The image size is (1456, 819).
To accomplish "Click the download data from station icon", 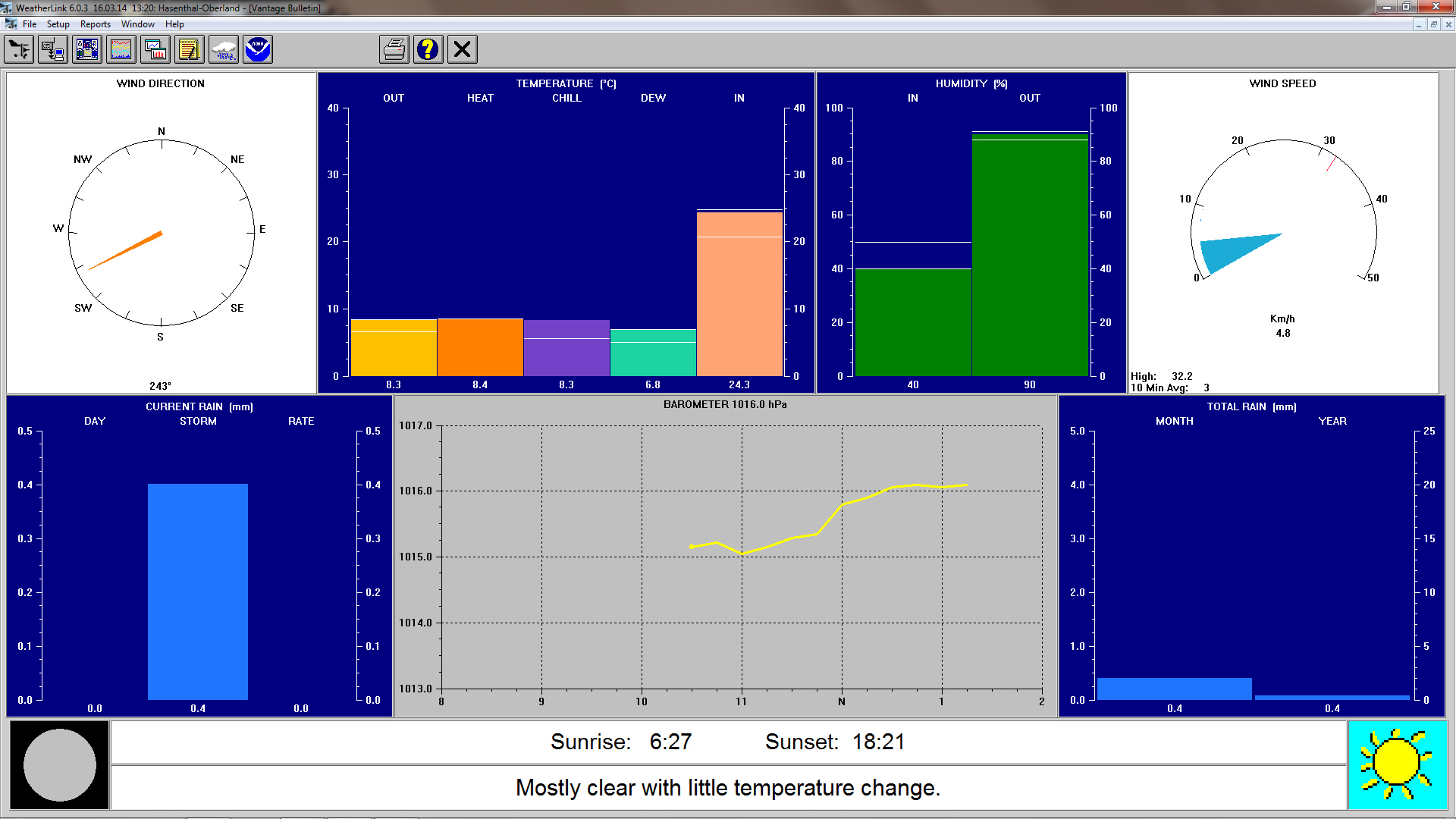I will tap(53, 50).
